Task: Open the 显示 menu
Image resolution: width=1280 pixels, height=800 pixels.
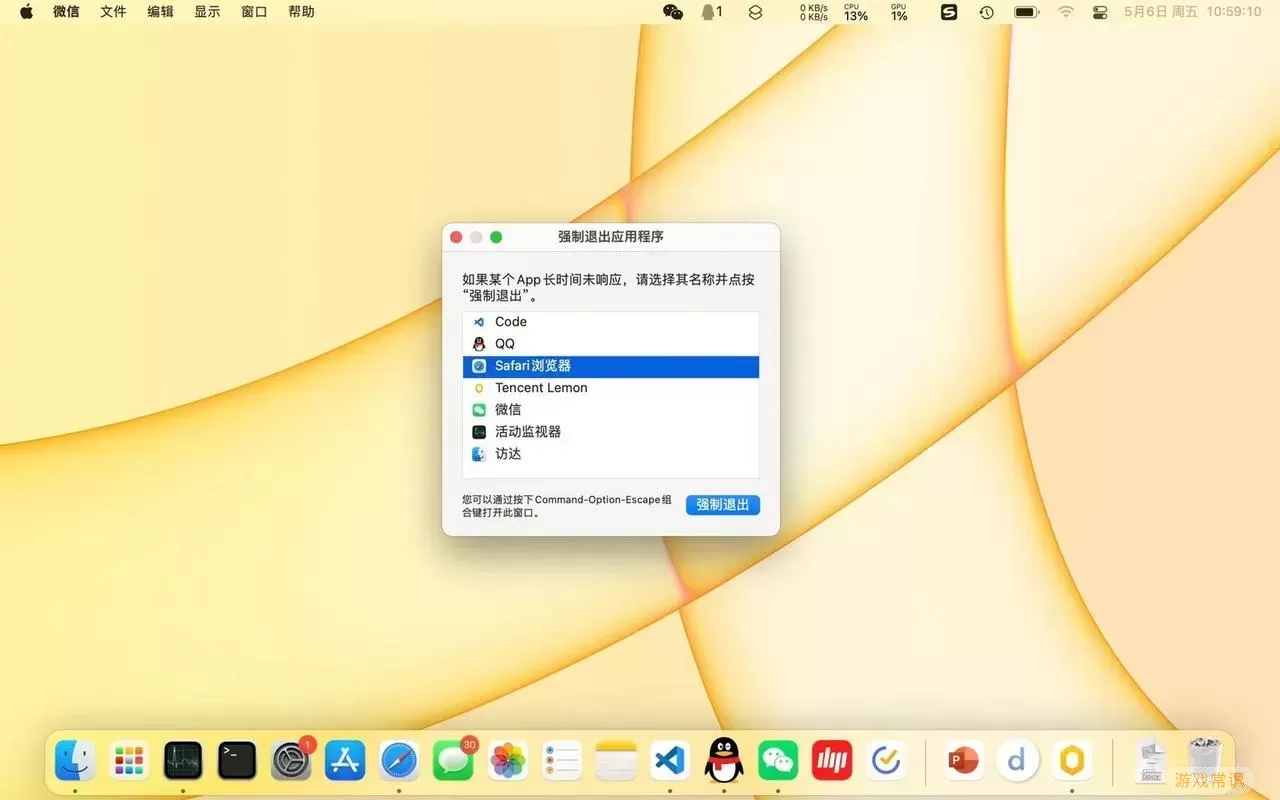Action: [207, 12]
